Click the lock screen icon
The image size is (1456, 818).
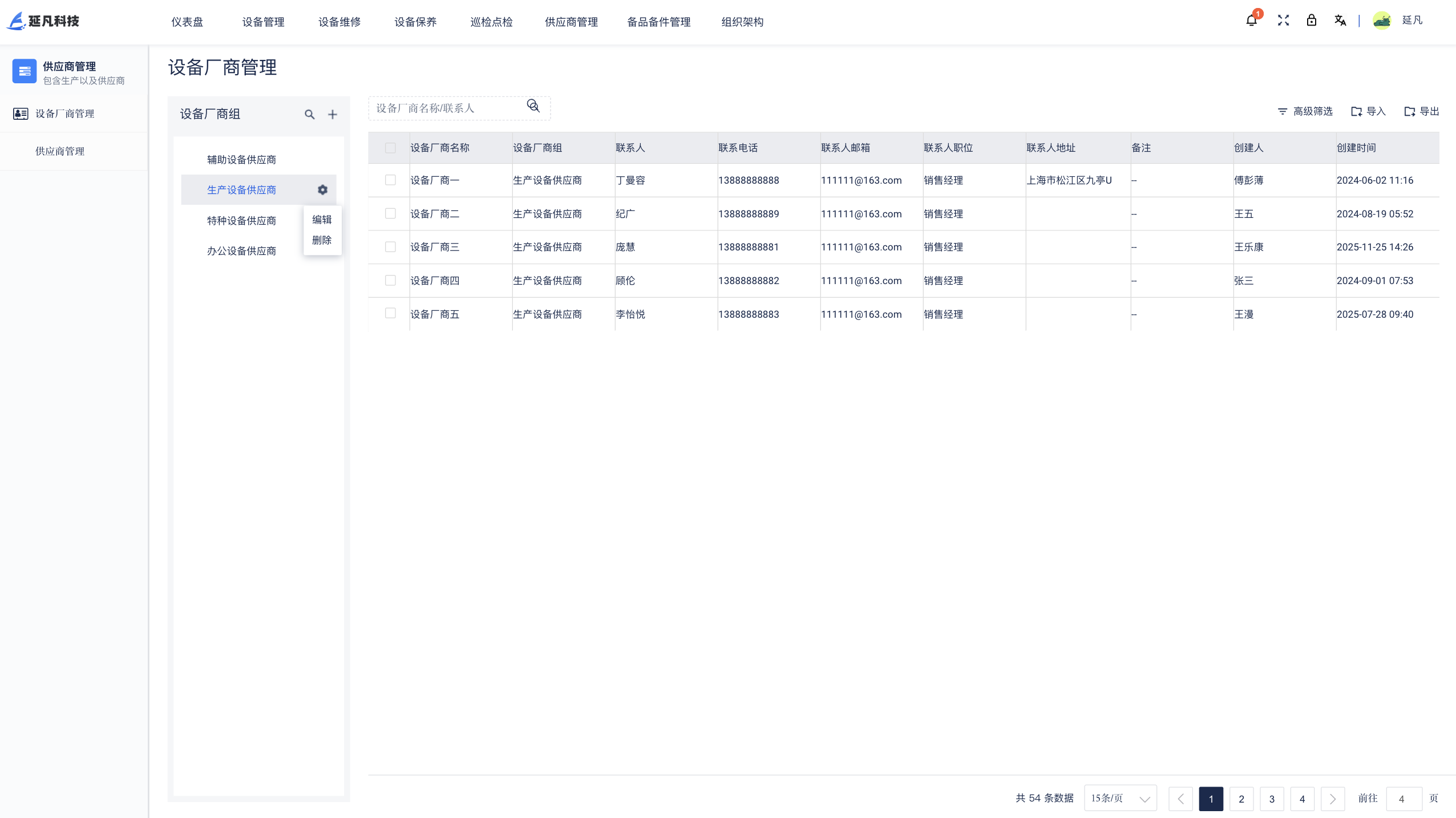1312,21
